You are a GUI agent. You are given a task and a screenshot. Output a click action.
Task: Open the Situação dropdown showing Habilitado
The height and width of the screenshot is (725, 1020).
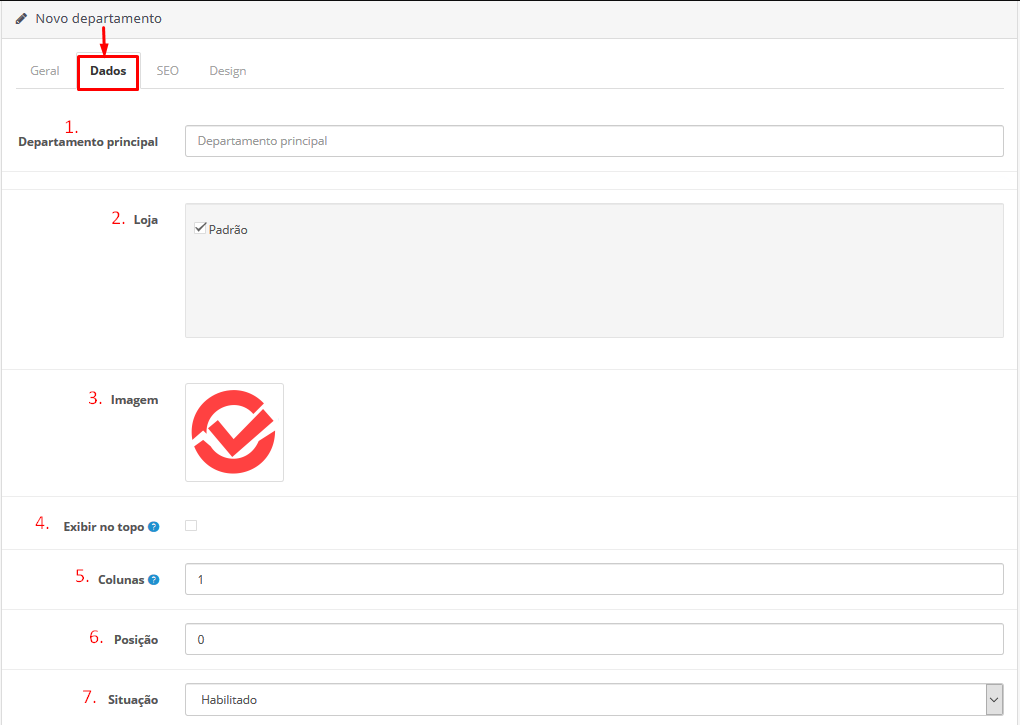[x=594, y=700]
